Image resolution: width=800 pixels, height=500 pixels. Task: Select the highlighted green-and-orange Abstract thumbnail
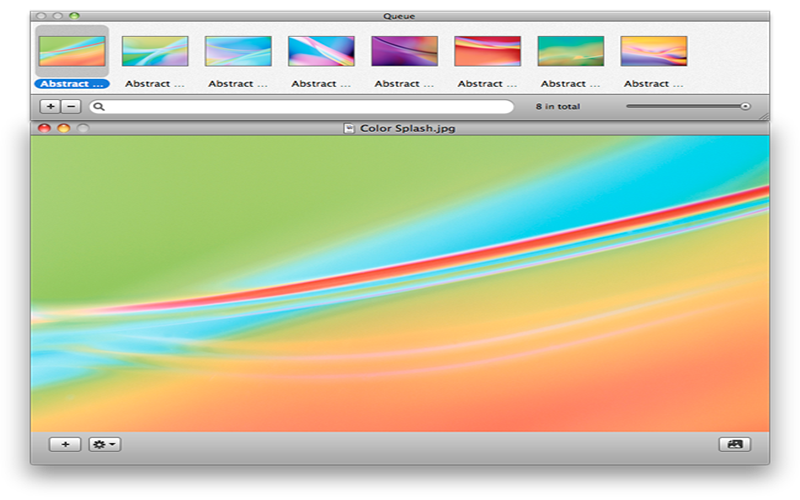[x=72, y=51]
